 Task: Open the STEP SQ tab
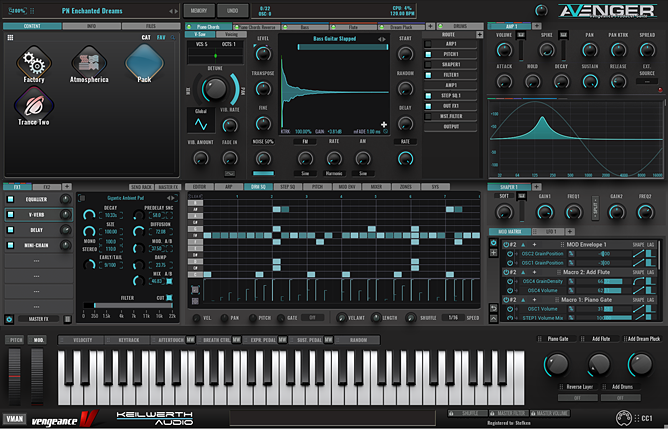pyautogui.click(x=288, y=187)
